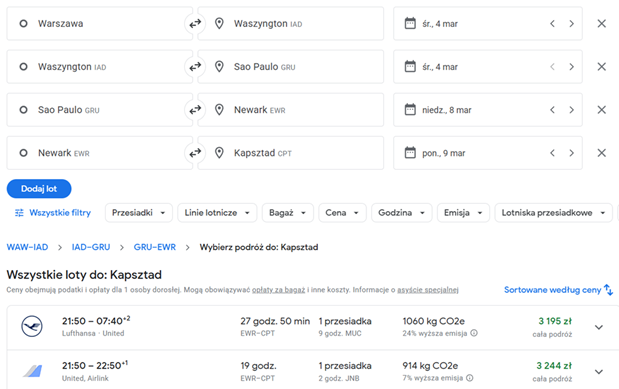Open calendar icon for niedz., 8 mar

410,109
